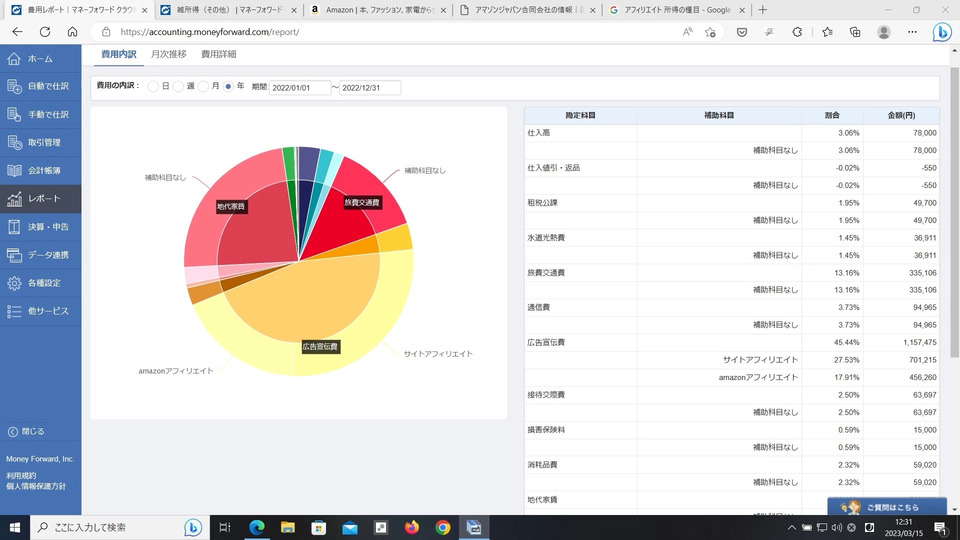
Task: Open Task View on the taskbar
Action: pos(225,527)
